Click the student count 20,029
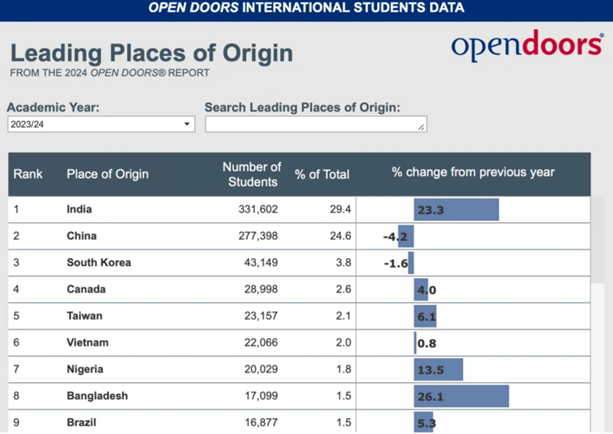Screen dimensions: 613x434 click(x=261, y=369)
